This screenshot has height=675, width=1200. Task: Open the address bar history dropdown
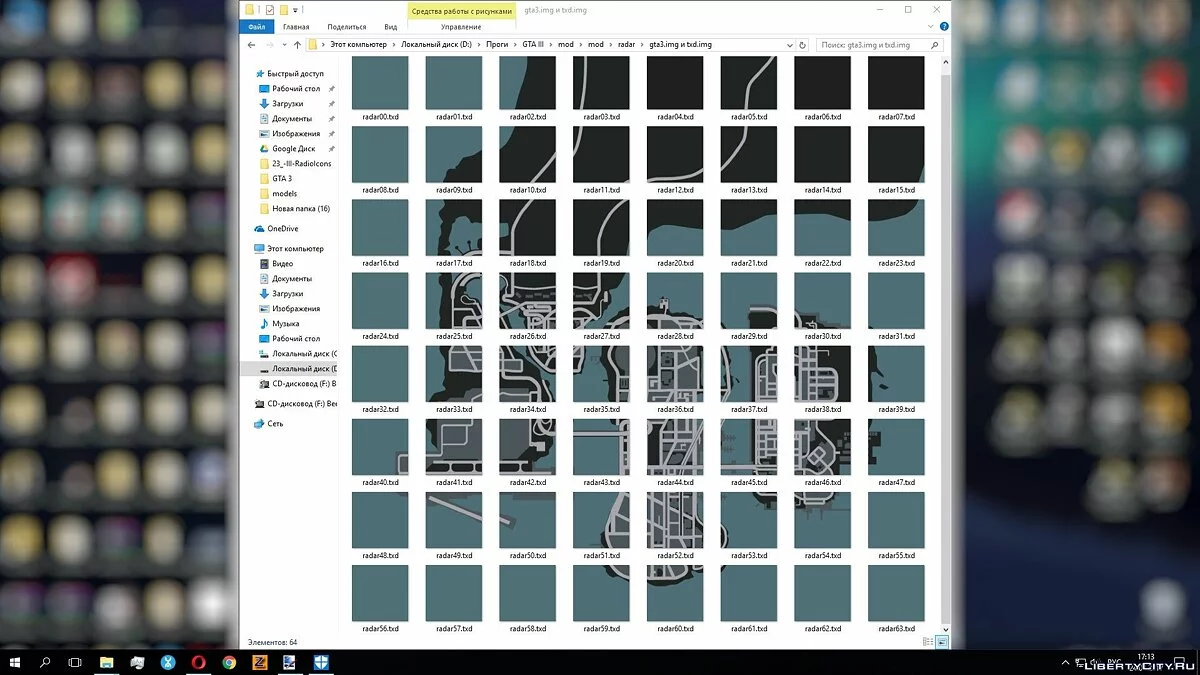pos(789,45)
